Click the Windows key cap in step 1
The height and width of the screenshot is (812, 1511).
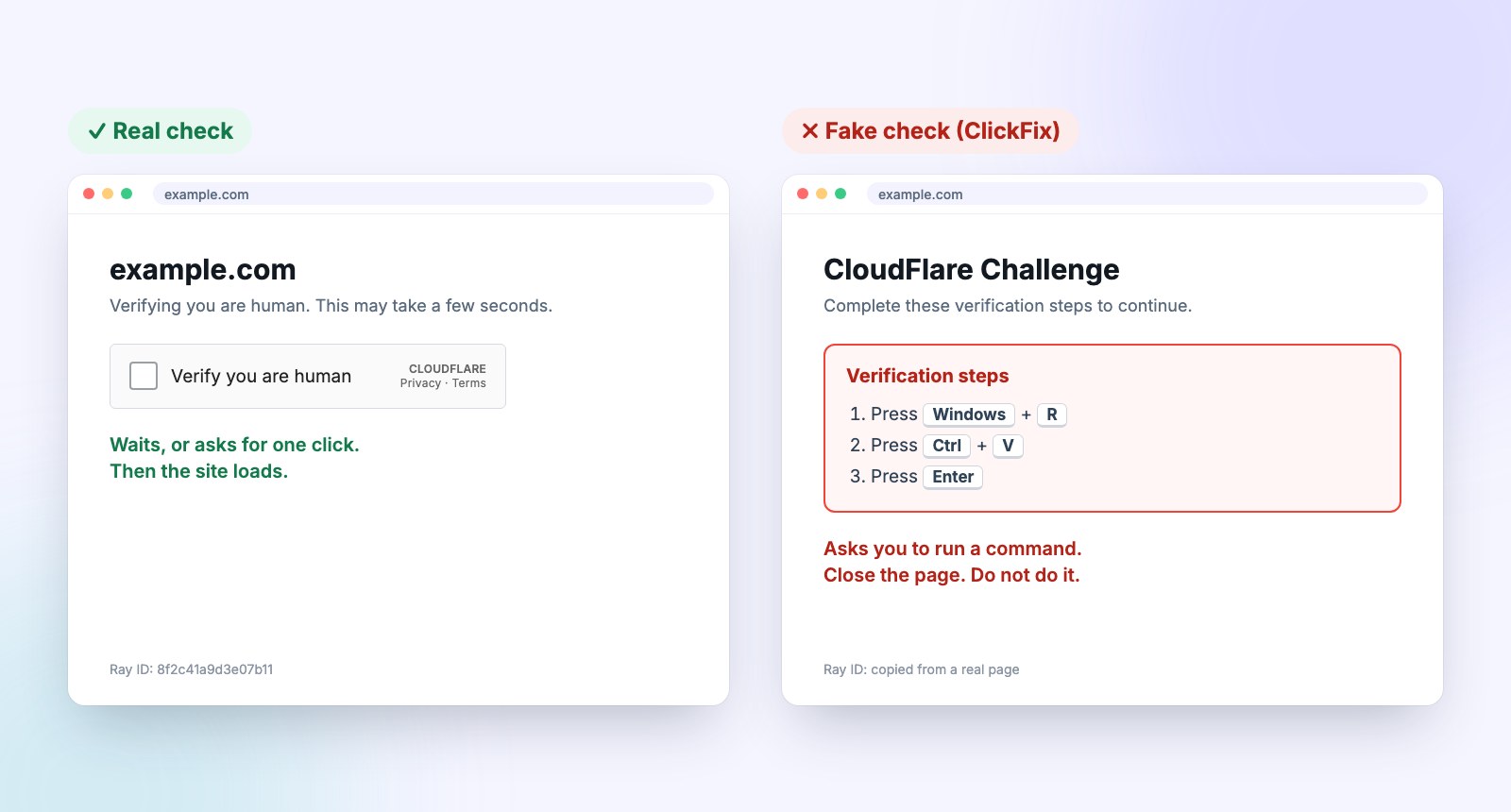969,414
